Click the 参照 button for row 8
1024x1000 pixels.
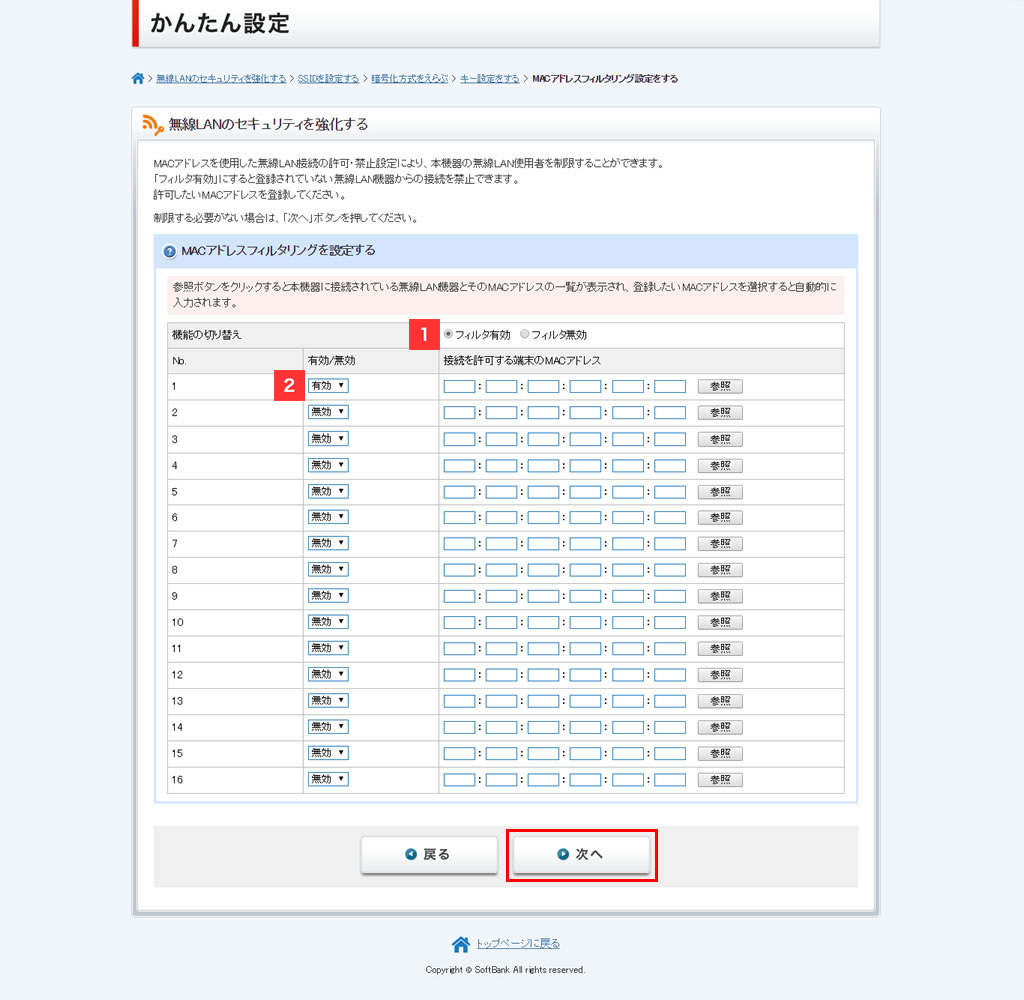pyautogui.click(x=720, y=570)
